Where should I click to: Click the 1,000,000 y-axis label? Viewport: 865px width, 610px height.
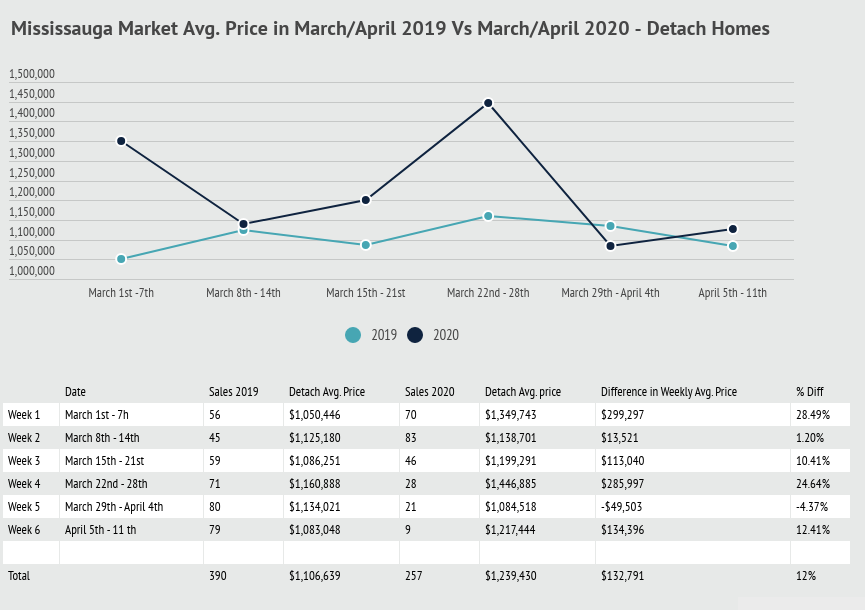[x=32, y=271]
